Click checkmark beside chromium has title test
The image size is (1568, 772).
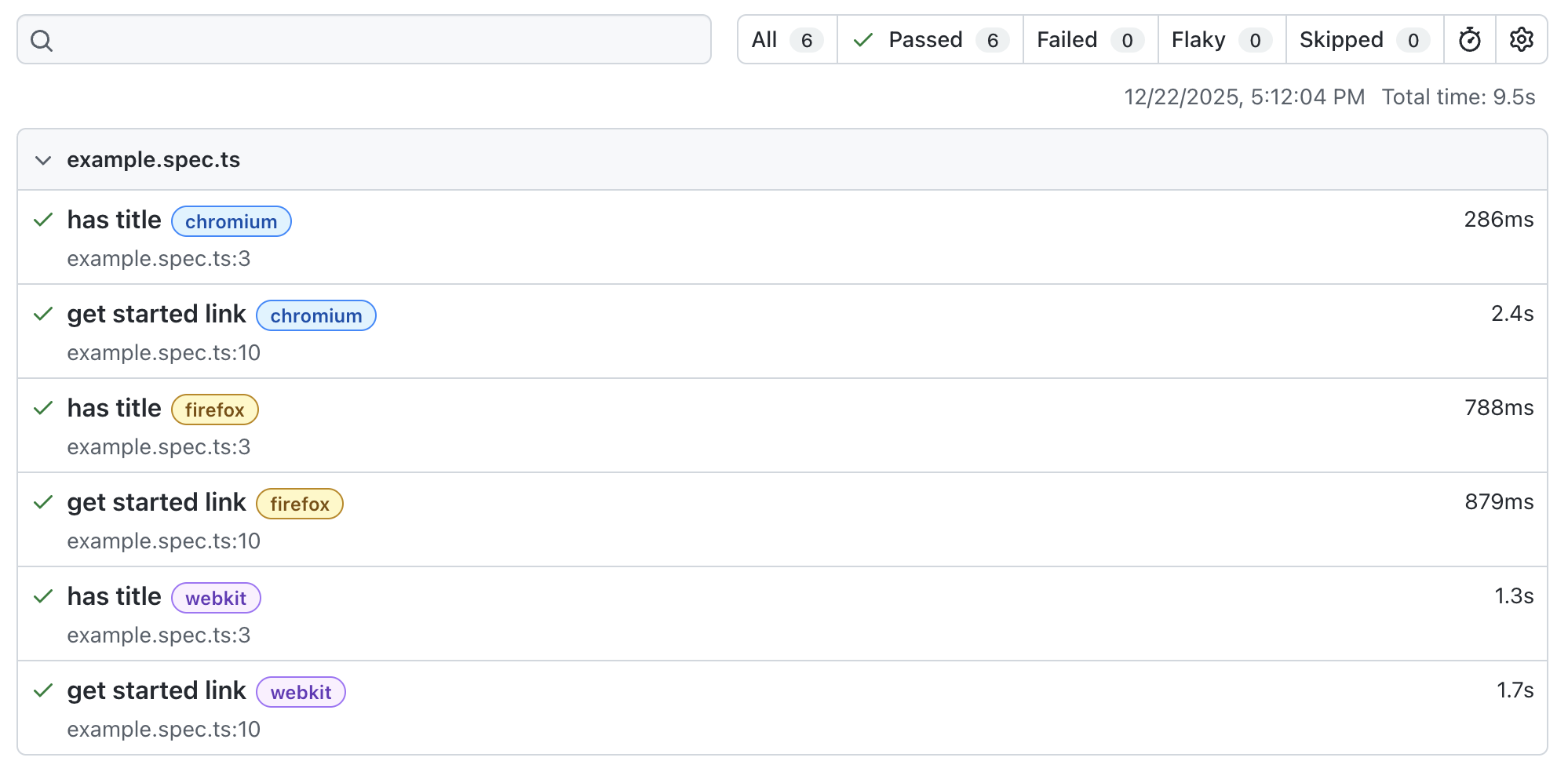pyautogui.click(x=43, y=220)
